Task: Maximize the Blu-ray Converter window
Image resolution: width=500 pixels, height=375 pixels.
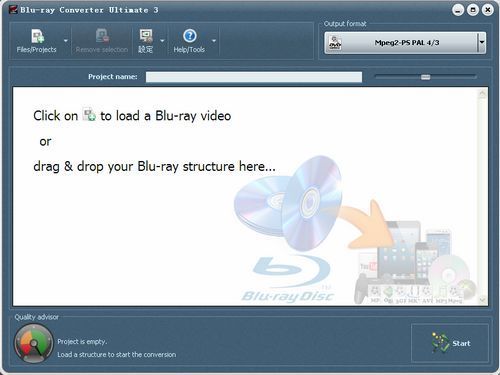Action: click(x=473, y=10)
